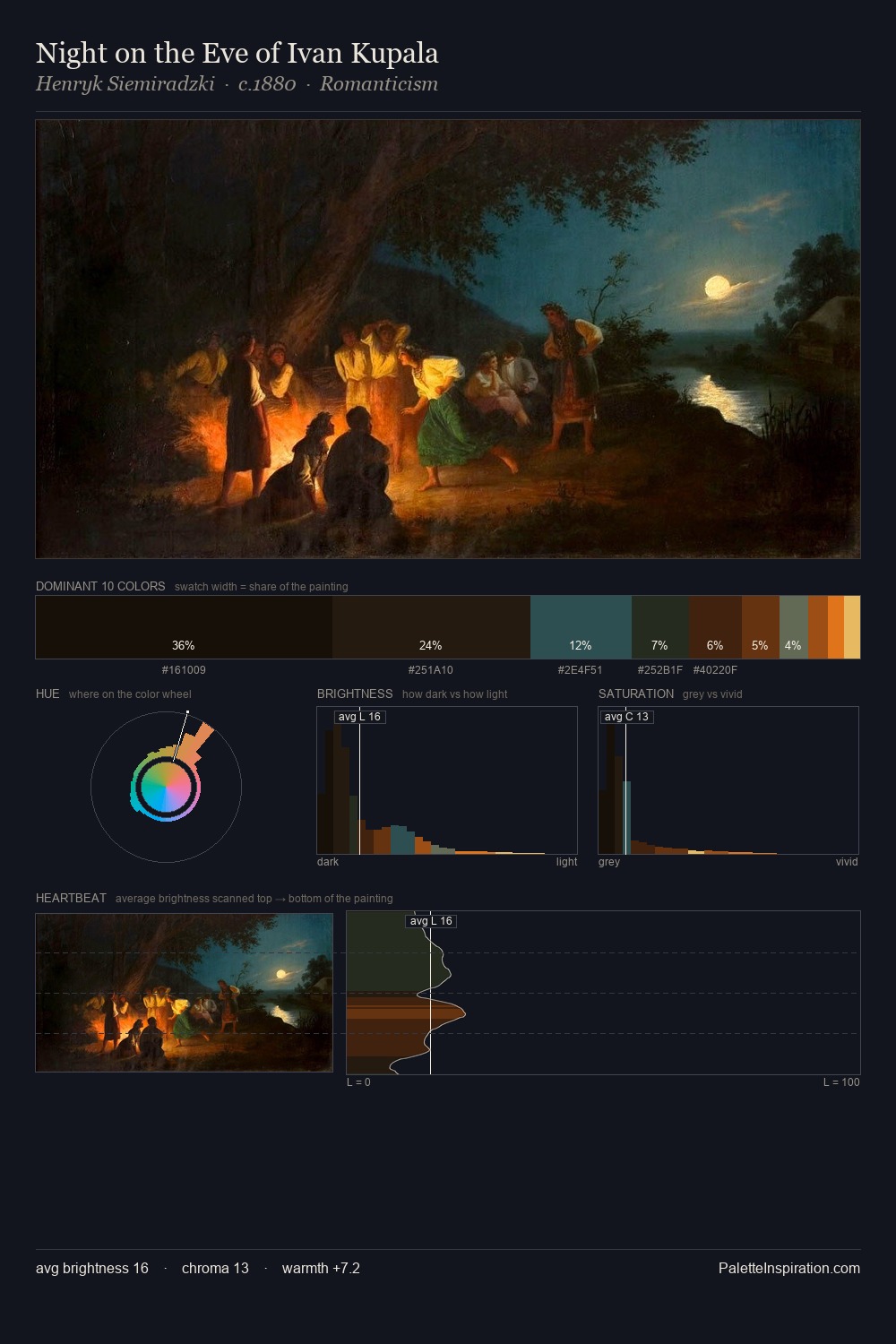Click hex code #40220F
This screenshot has width=896, height=1344.
(715, 670)
